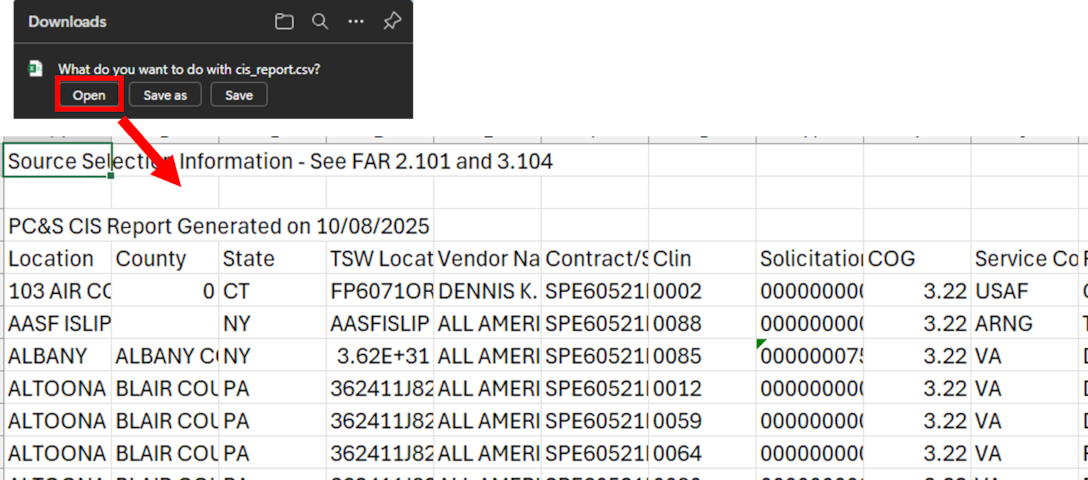Select the county cell containing 0

(165, 291)
